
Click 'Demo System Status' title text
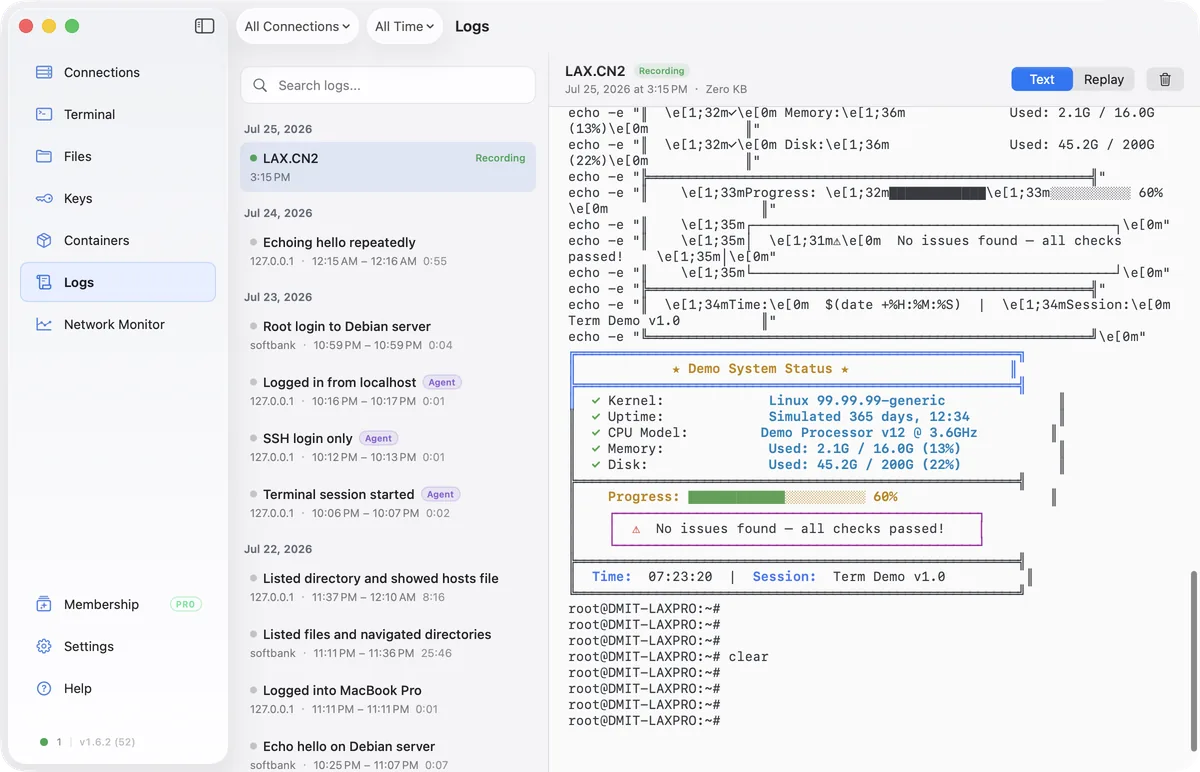coord(760,369)
